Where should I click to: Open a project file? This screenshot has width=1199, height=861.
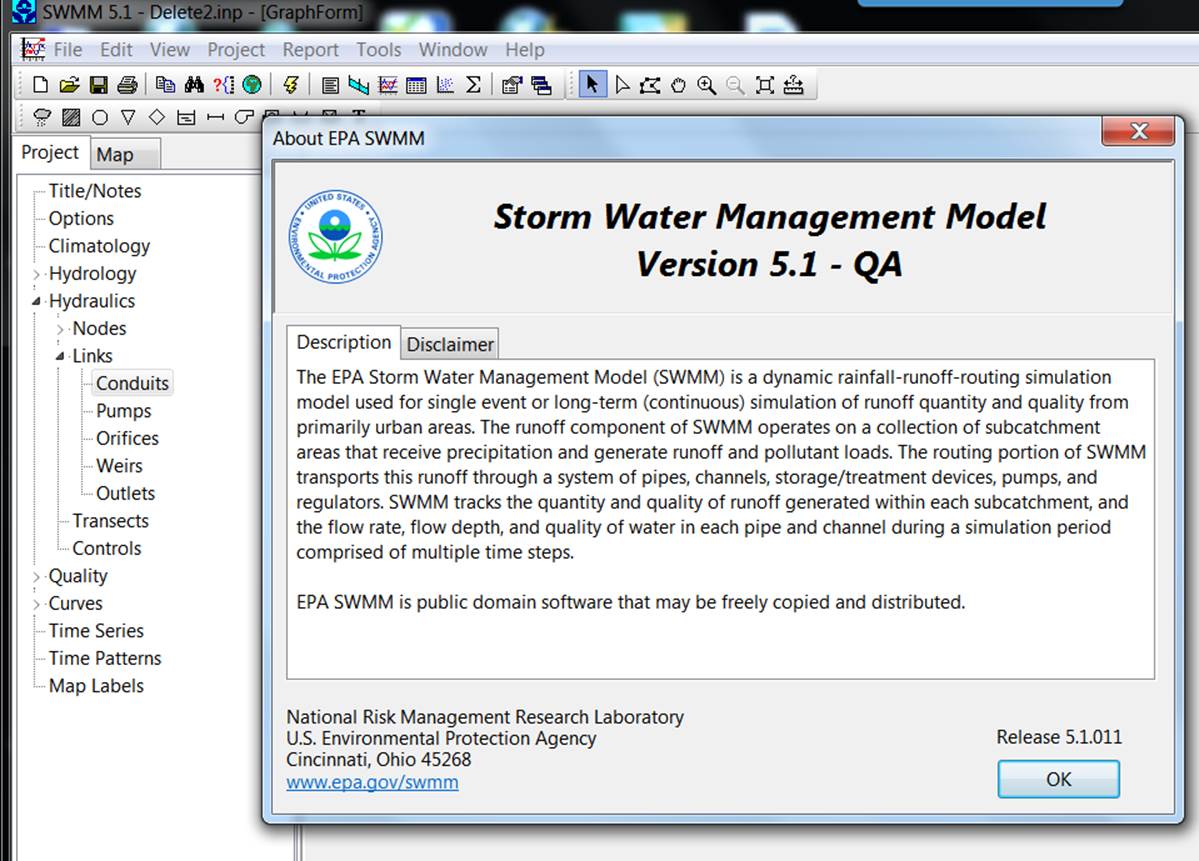click(69, 84)
